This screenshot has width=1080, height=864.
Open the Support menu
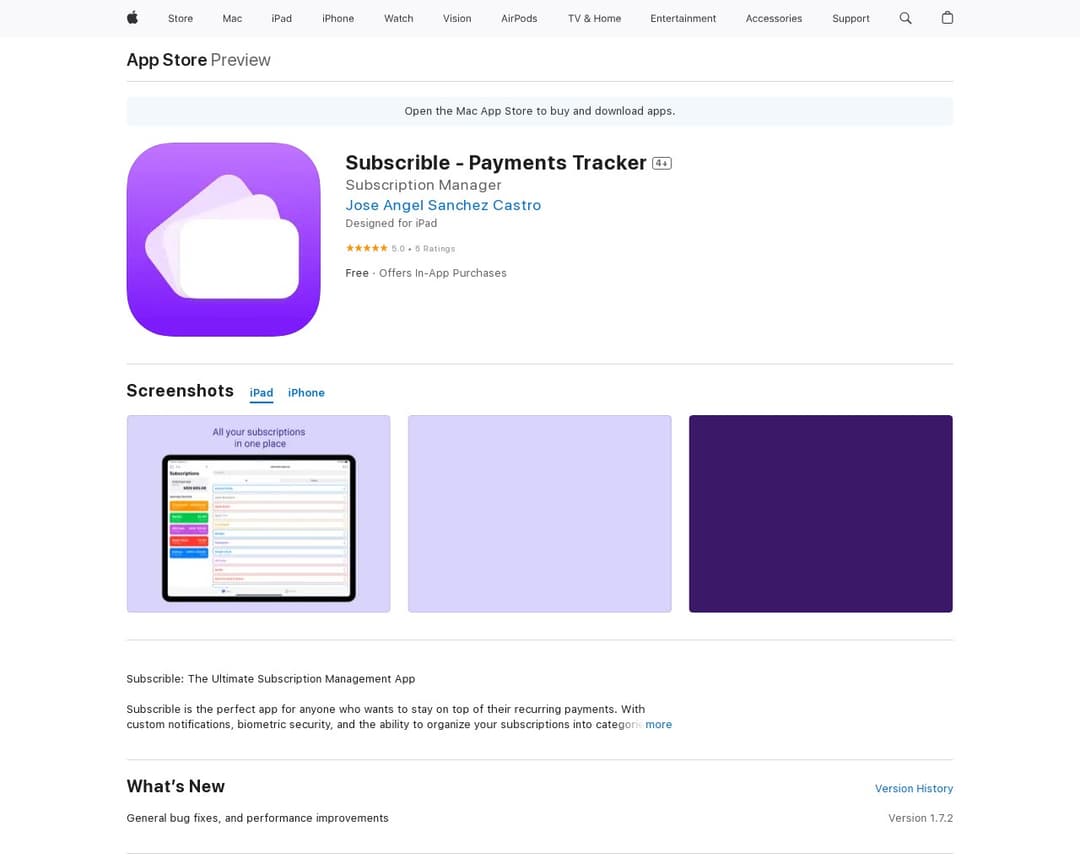pyautogui.click(x=851, y=19)
